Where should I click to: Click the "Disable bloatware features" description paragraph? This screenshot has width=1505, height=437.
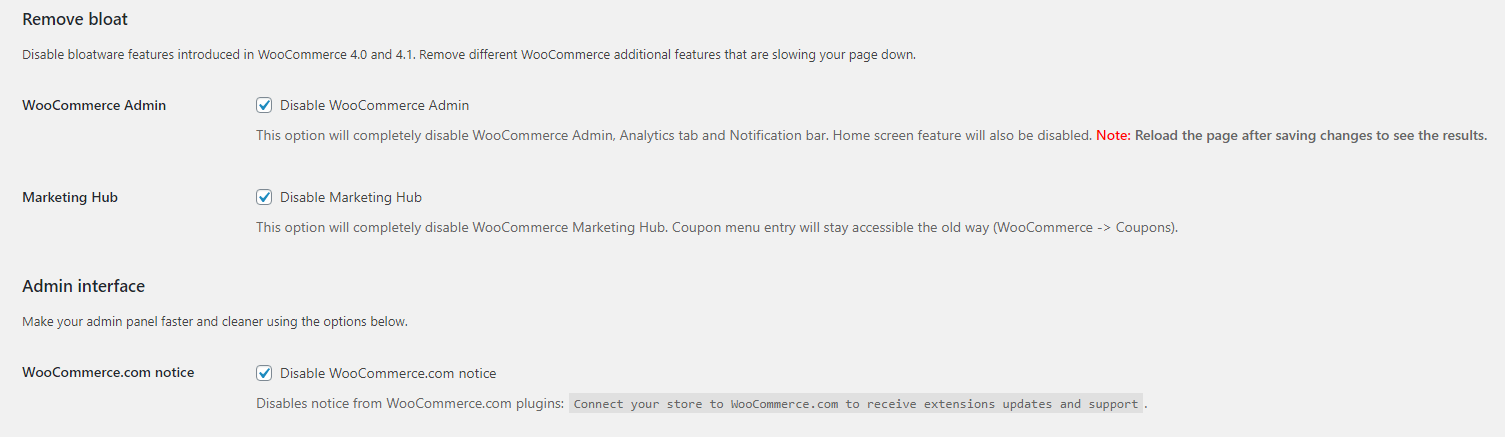point(469,55)
